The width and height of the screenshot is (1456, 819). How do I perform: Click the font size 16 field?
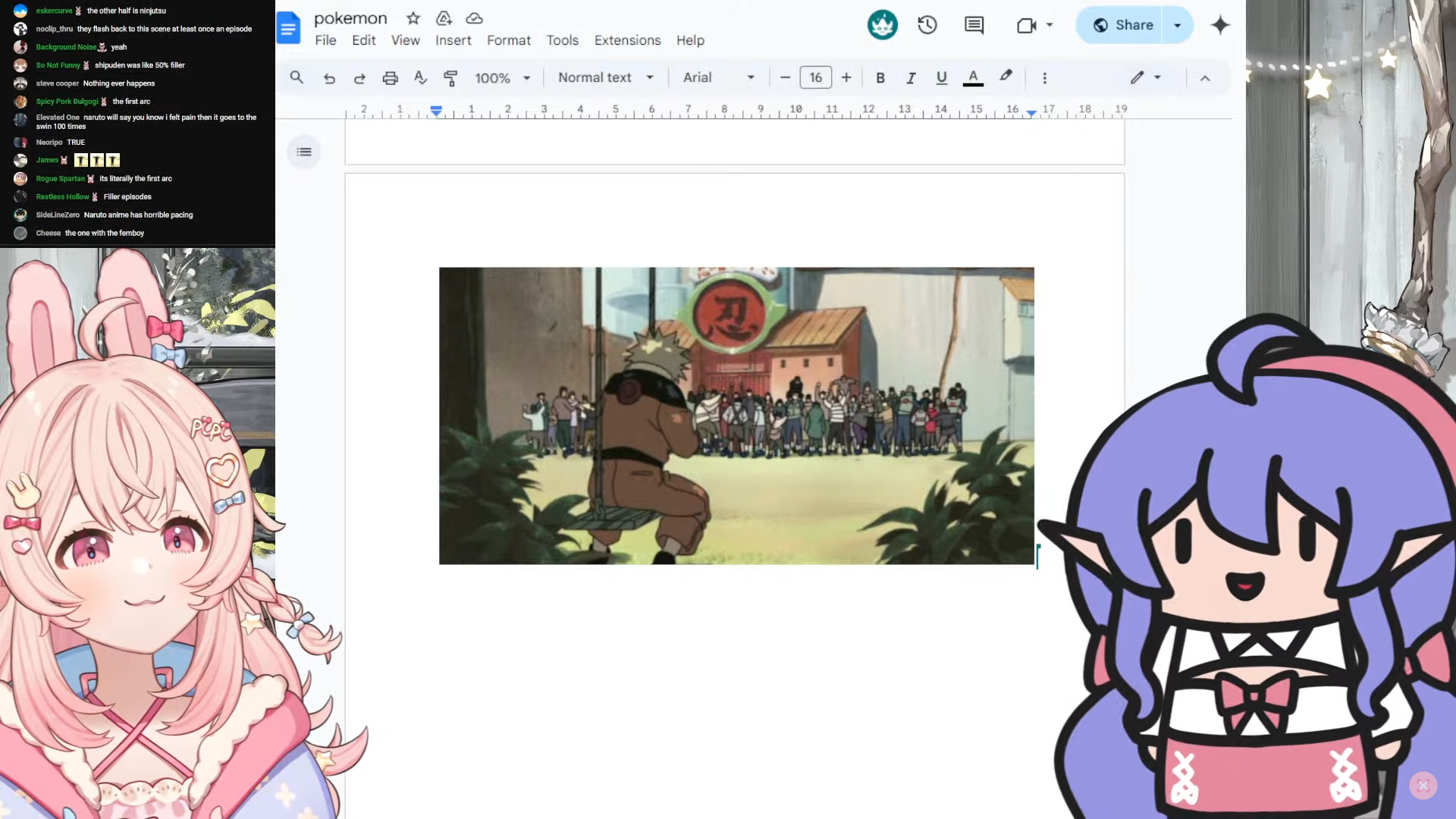[x=815, y=78]
